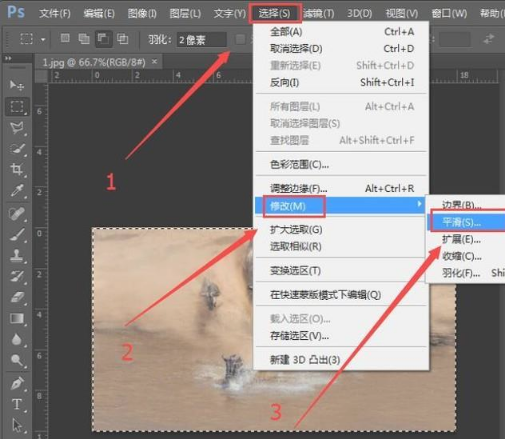Click the feather 羽化 value field

[x=201, y=40]
